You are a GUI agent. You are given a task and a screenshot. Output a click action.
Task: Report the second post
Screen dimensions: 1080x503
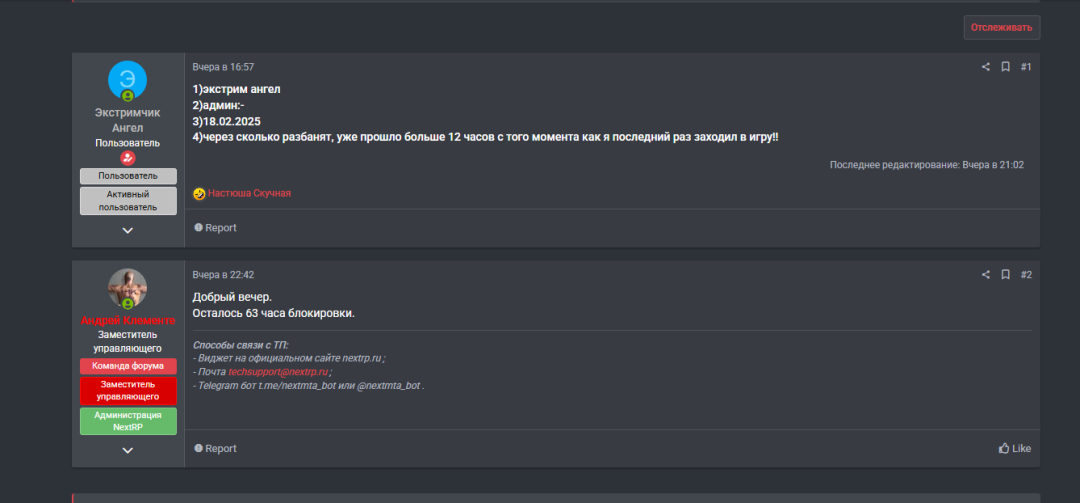coord(215,449)
